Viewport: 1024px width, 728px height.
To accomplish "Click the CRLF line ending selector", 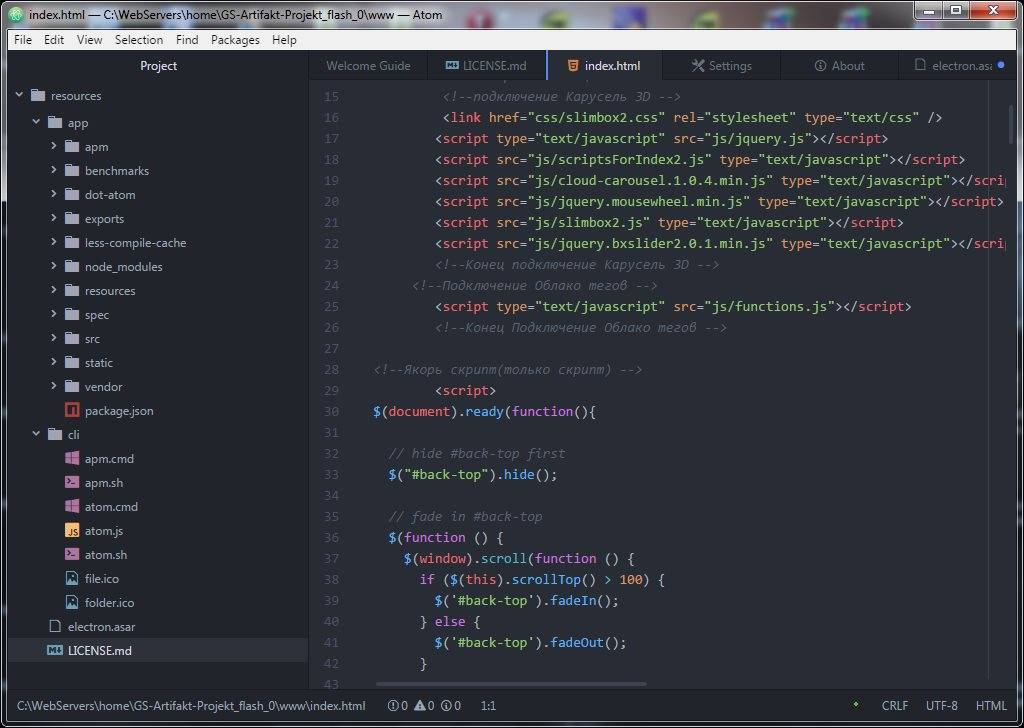I will pyautogui.click(x=895, y=706).
